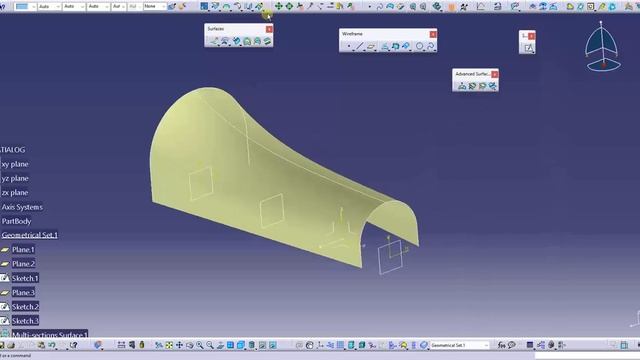
Task: Click the Formula f(x) icon in bottom toolbar
Action: coord(502,345)
